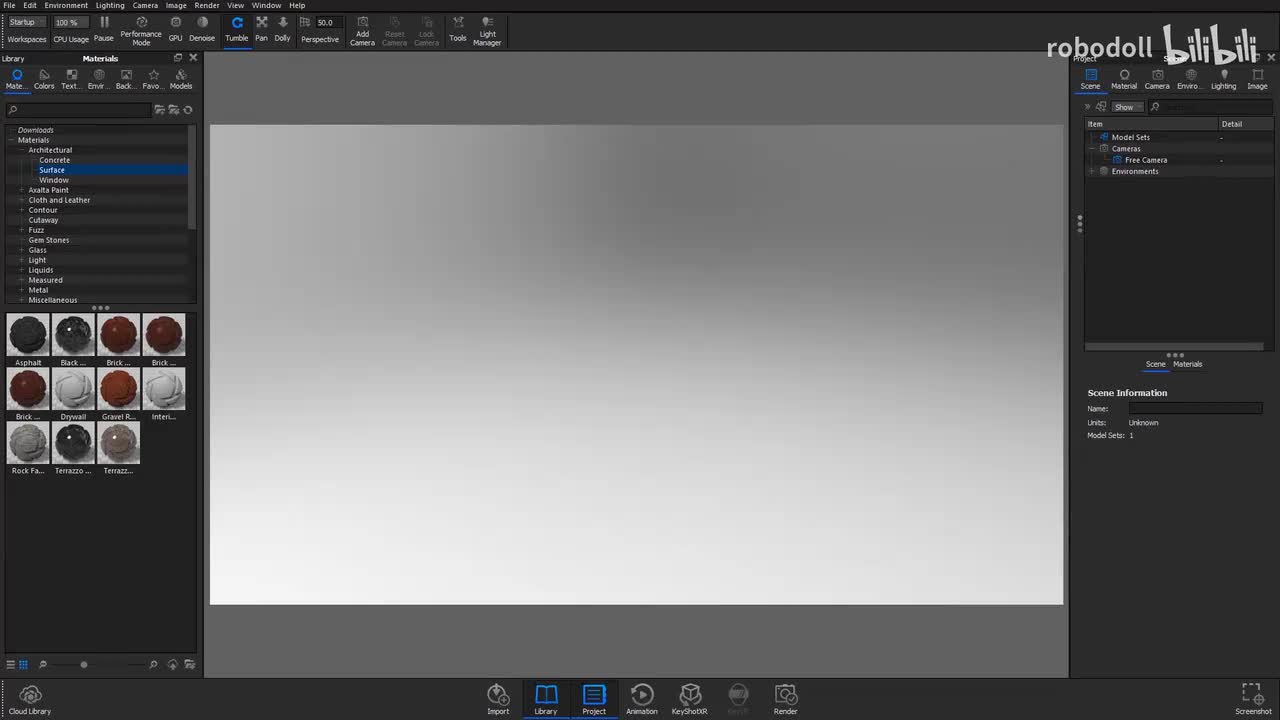
Task: Click the scene Name input field
Action: 1195,408
